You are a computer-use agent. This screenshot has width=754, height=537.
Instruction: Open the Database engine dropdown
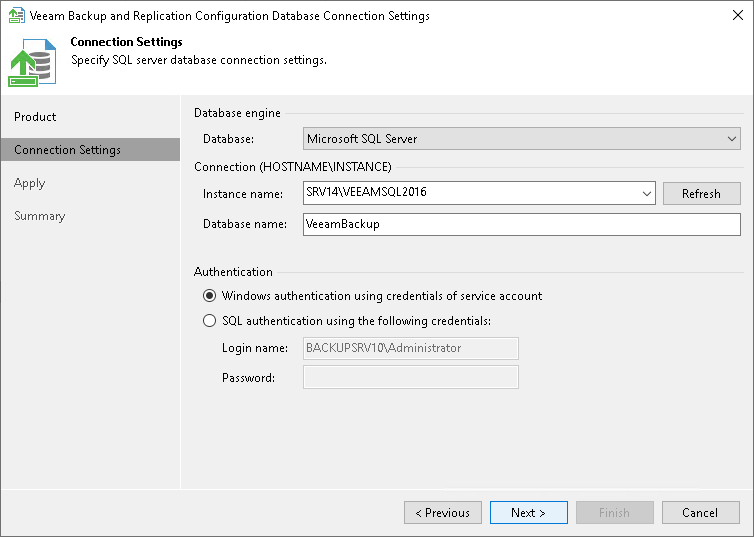[x=522, y=138]
